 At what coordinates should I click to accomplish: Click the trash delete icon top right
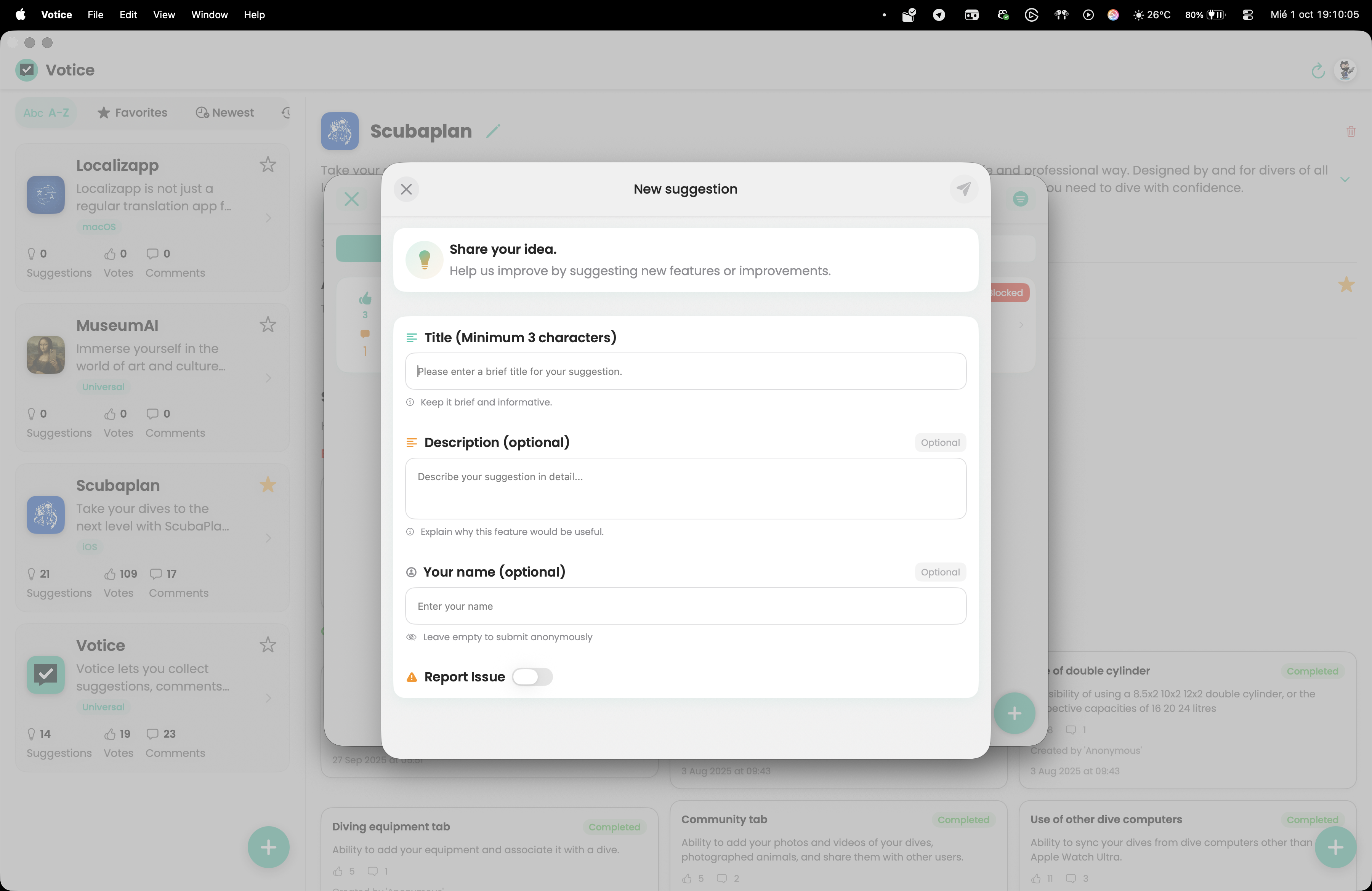[1351, 132]
